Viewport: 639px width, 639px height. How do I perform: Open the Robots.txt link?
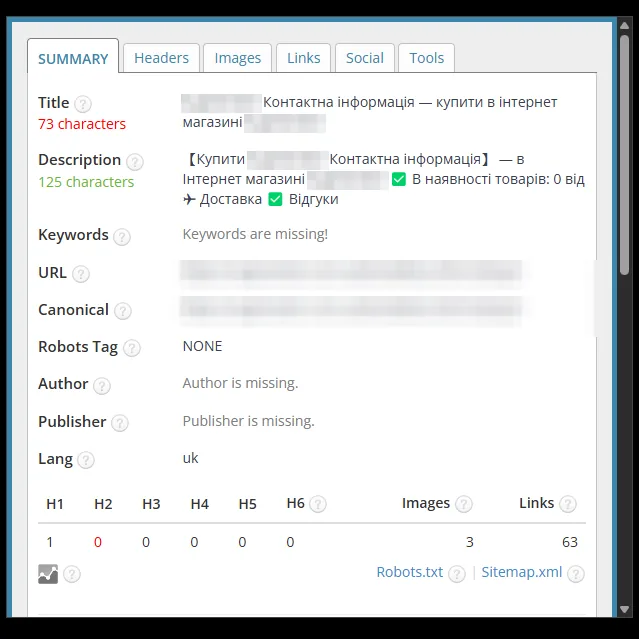tap(409, 572)
